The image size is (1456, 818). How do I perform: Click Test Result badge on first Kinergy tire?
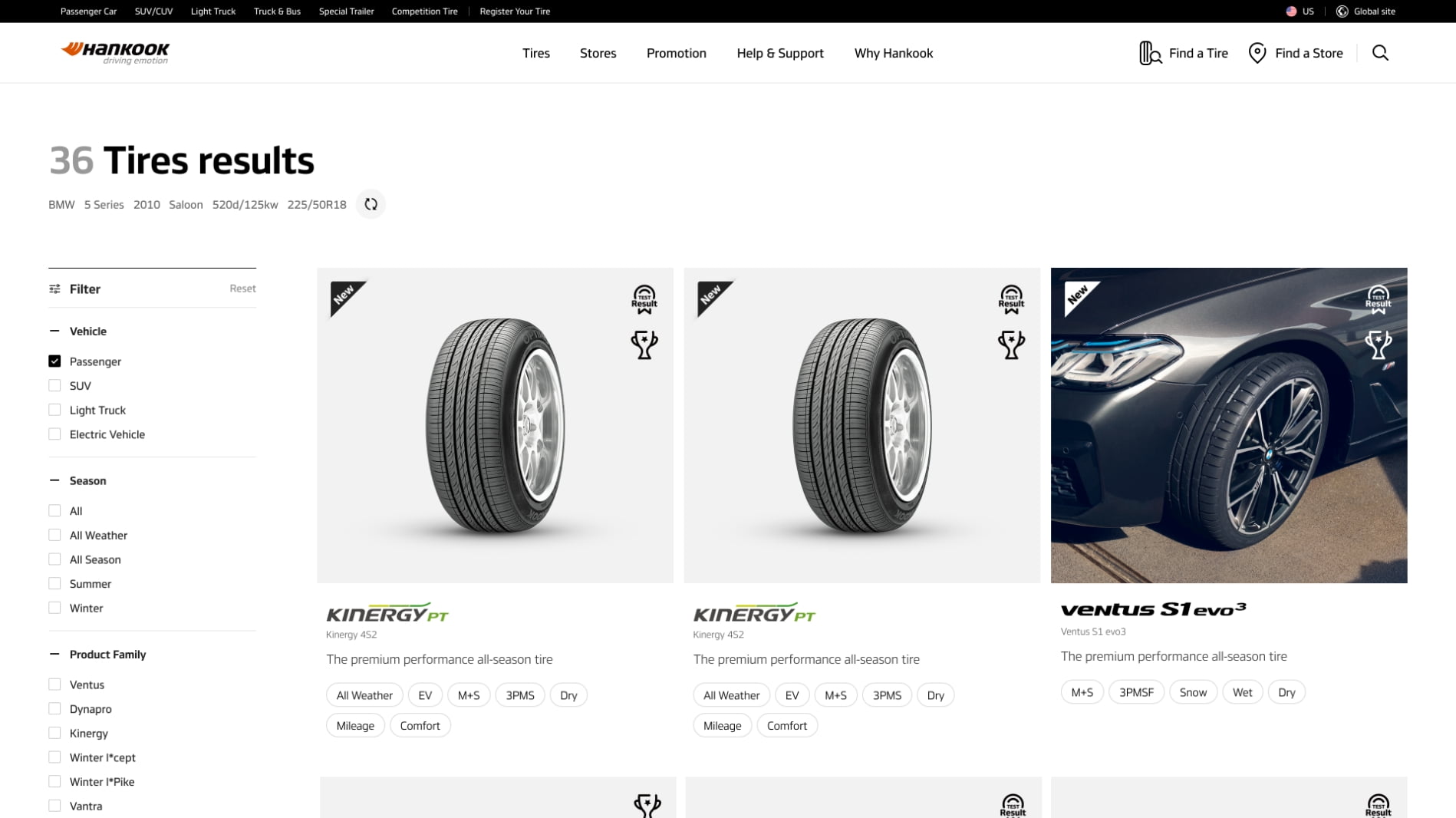tap(644, 299)
